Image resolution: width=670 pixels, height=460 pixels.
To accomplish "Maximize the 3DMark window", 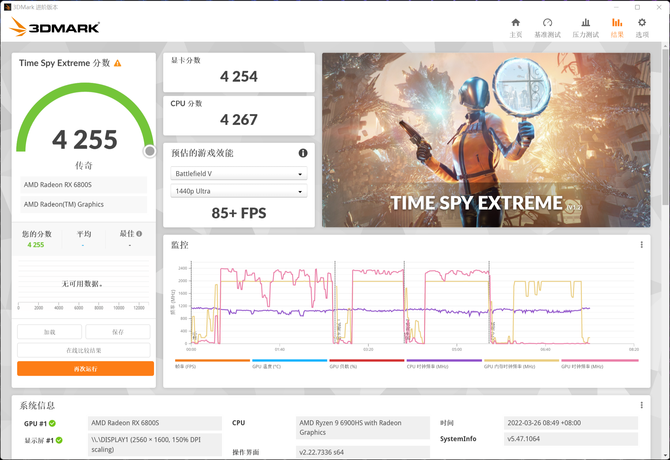I will 637,7.
